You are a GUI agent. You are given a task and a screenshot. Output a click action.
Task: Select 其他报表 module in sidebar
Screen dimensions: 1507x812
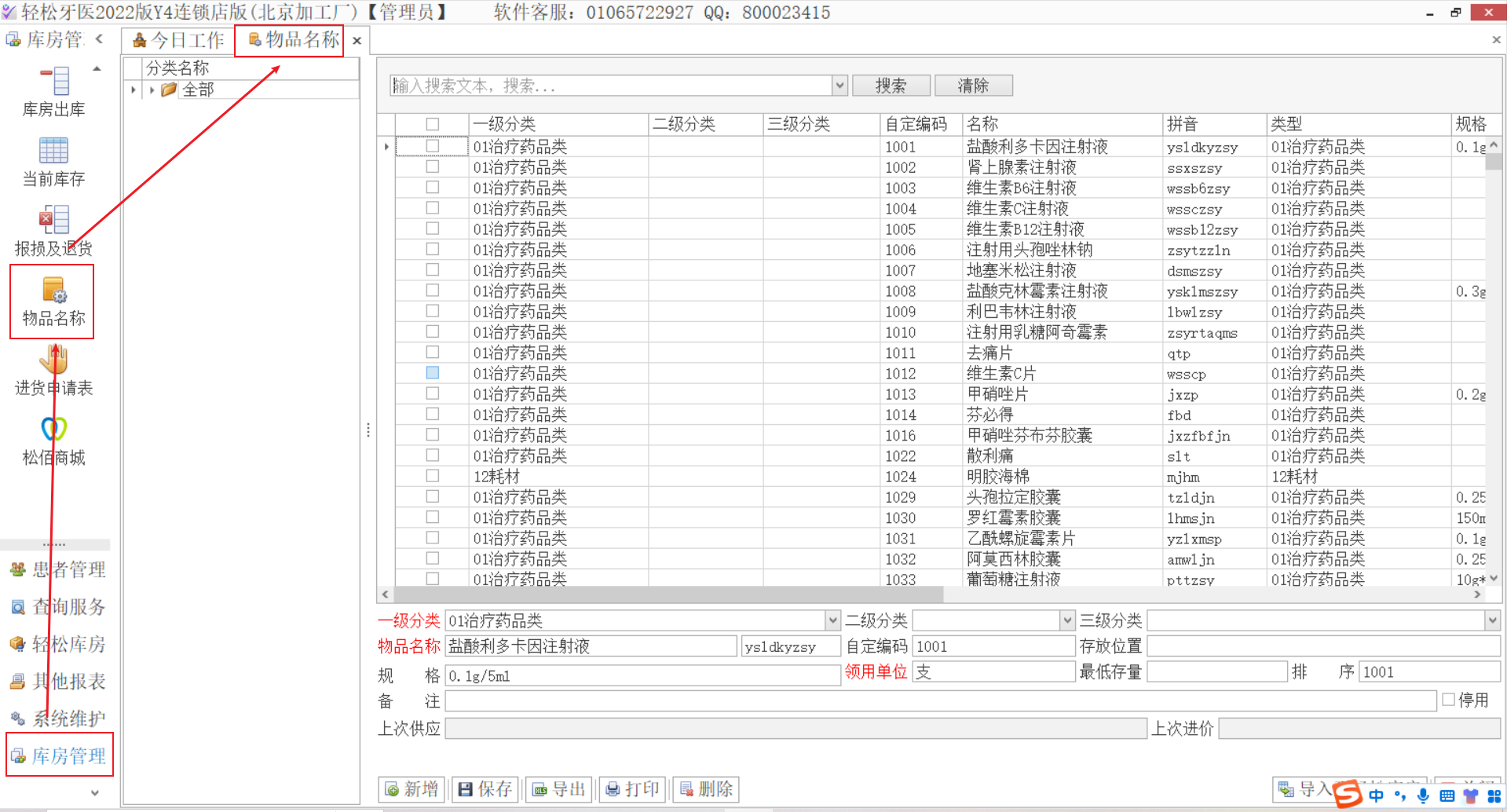click(x=57, y=681)
